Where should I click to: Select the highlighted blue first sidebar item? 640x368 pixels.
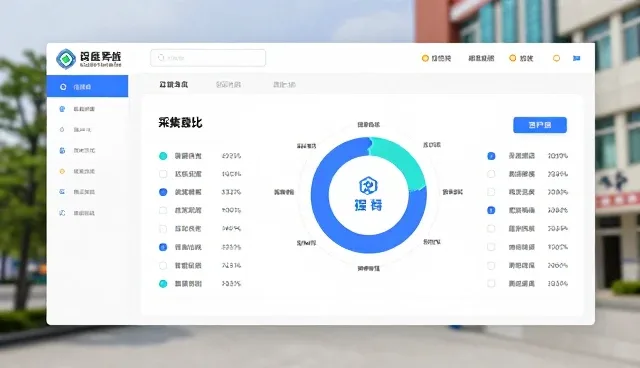pos(87,86)
